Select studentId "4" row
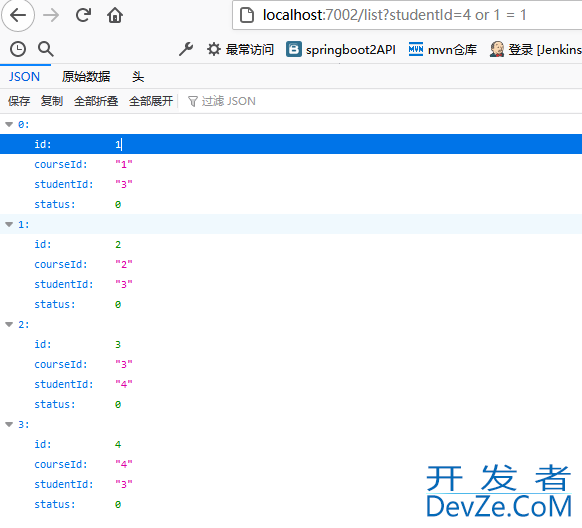This screenshot has width=582, height=528. (291, 385)
